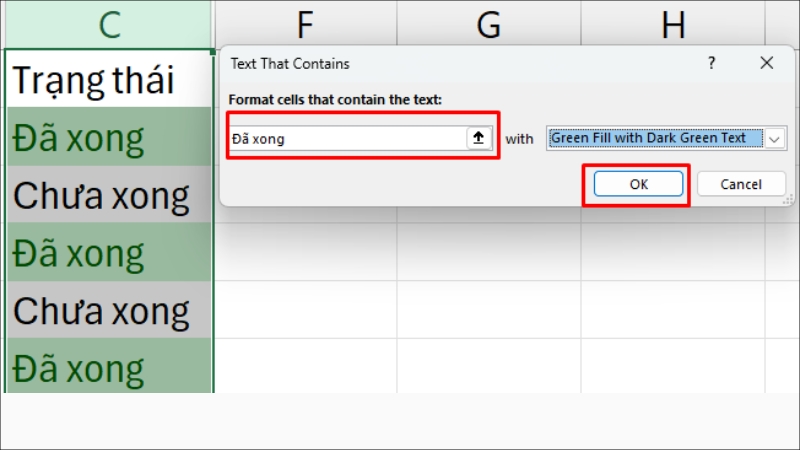
Task: Click the text field containing Đã xong
Action: 346,139
